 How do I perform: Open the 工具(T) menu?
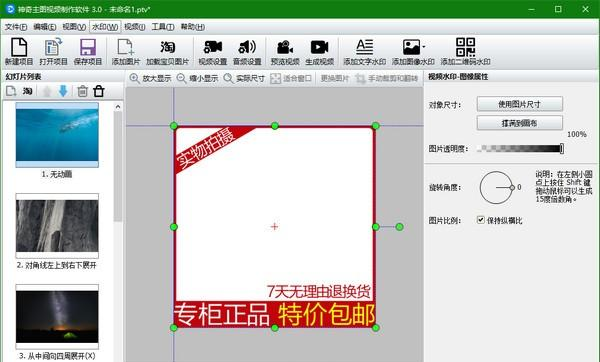163,27
